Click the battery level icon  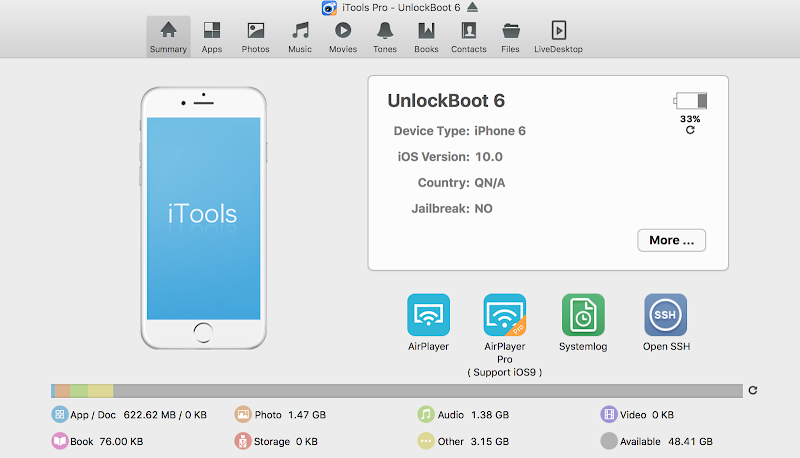coord(690,101)
